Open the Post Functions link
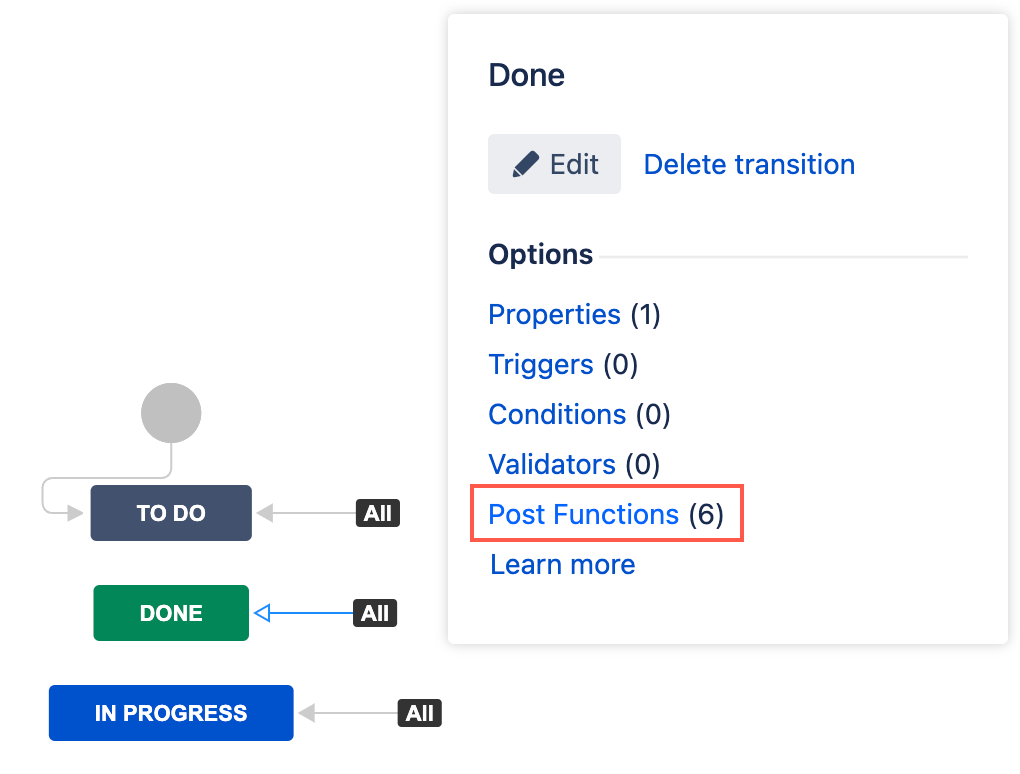Screen dimensions: 1020x774 (x=583, y=515)
